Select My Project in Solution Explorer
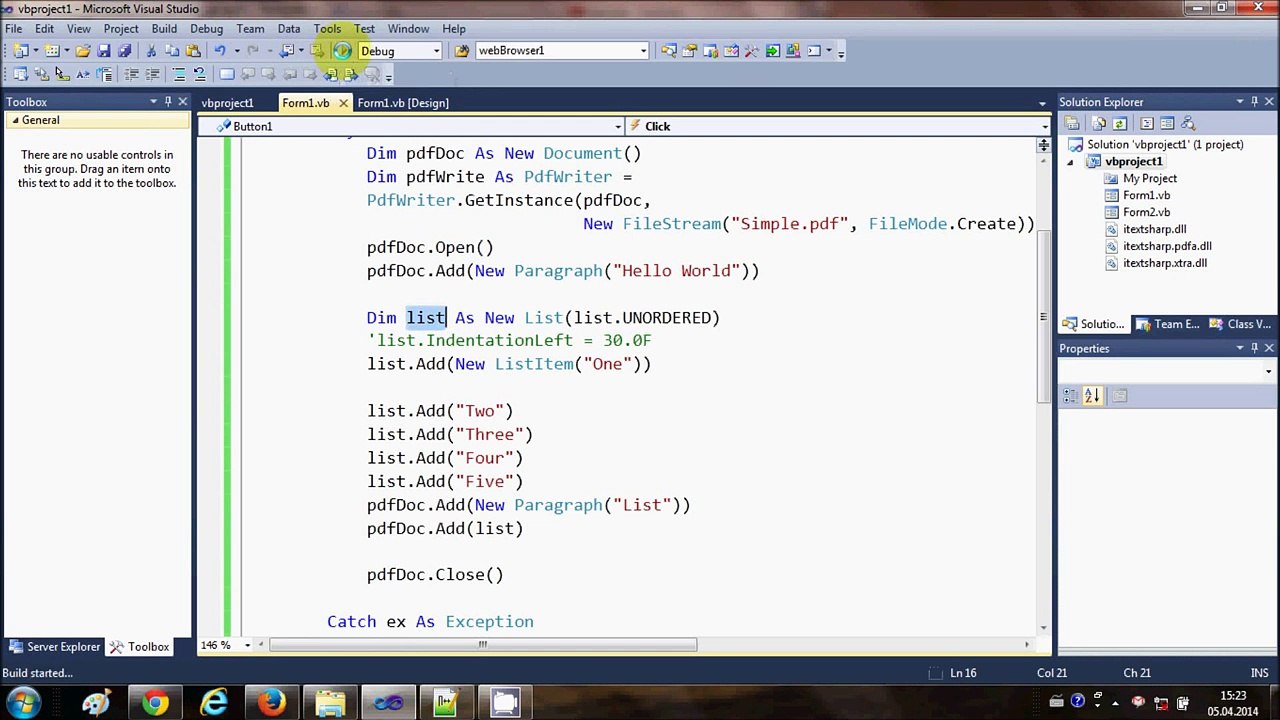 [1150, 178]
